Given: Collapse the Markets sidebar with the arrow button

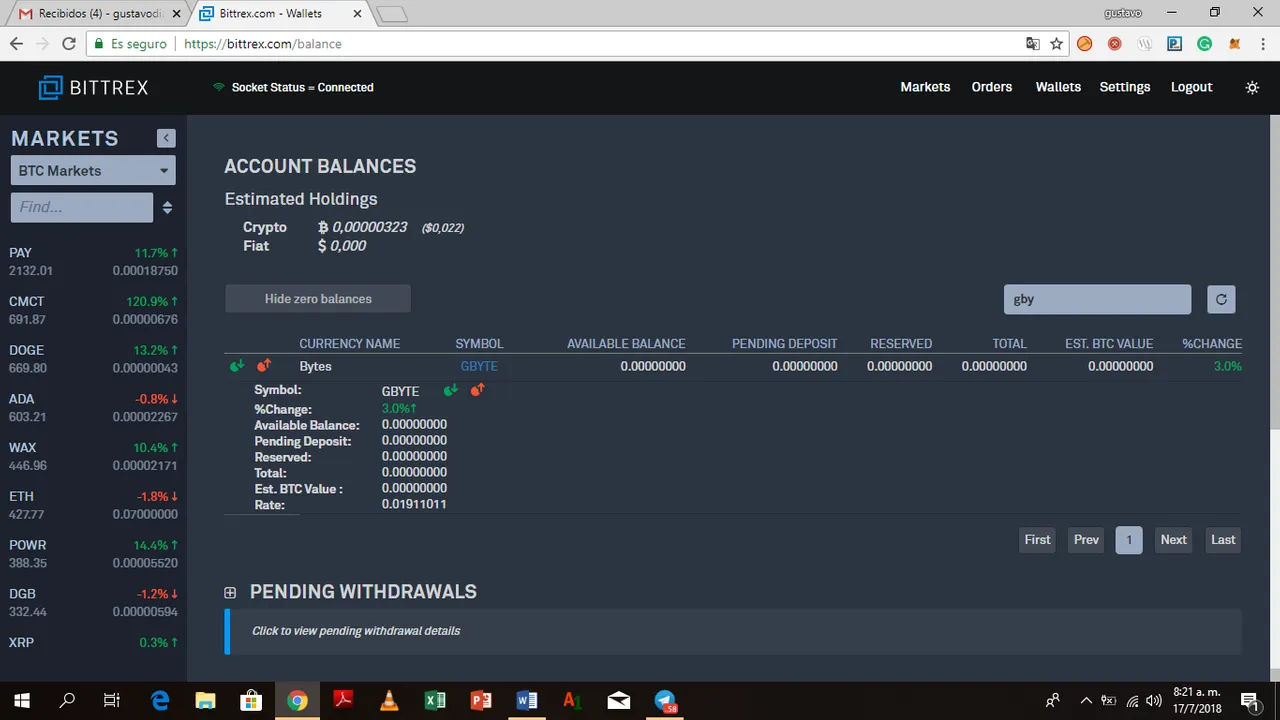Looking at the screenshot, I should [166, 138].
